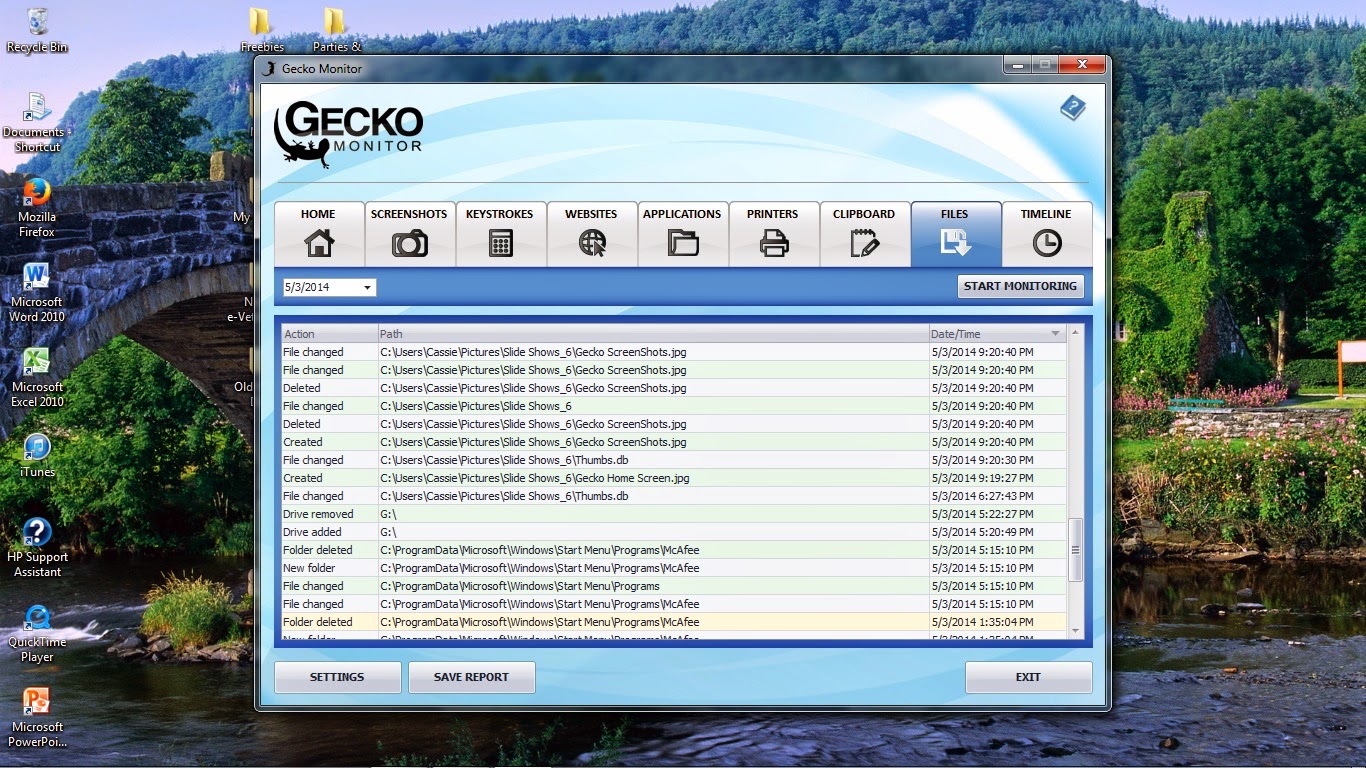Select the Microsoft Excel 2010 desktop icon

click(x=37, y=378)
